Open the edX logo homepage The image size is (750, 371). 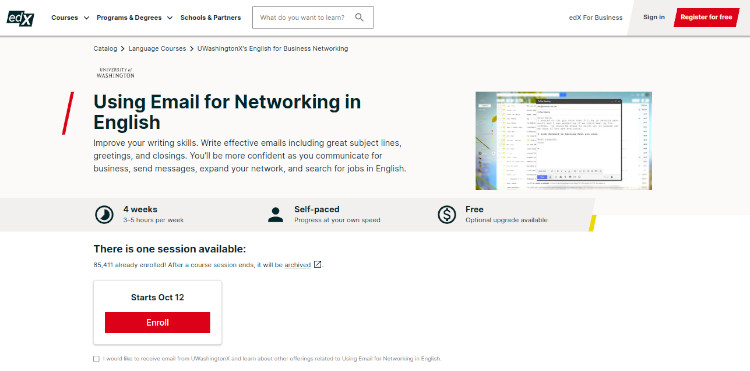coord(20,18)
